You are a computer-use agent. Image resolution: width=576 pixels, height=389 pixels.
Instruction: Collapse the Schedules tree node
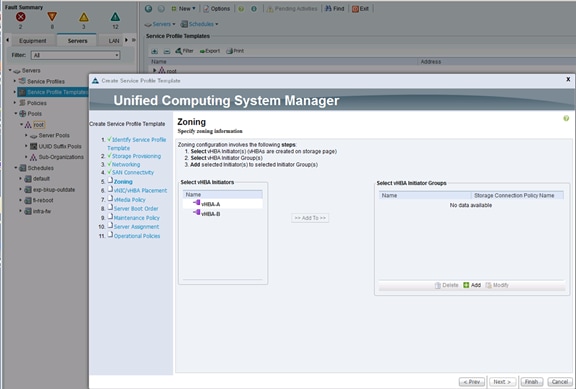16,168
